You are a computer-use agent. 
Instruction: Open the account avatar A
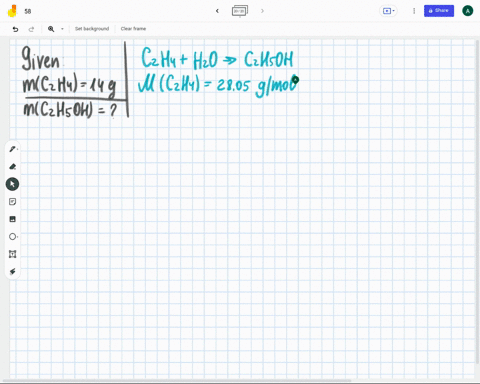[x=468, y=11]
